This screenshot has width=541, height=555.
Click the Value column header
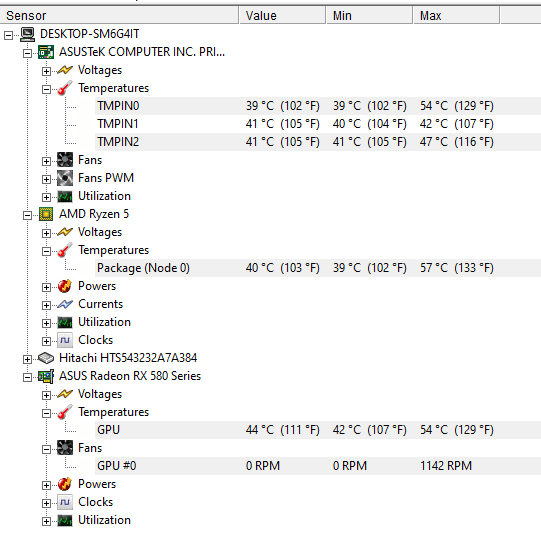(x=283, y=16)
